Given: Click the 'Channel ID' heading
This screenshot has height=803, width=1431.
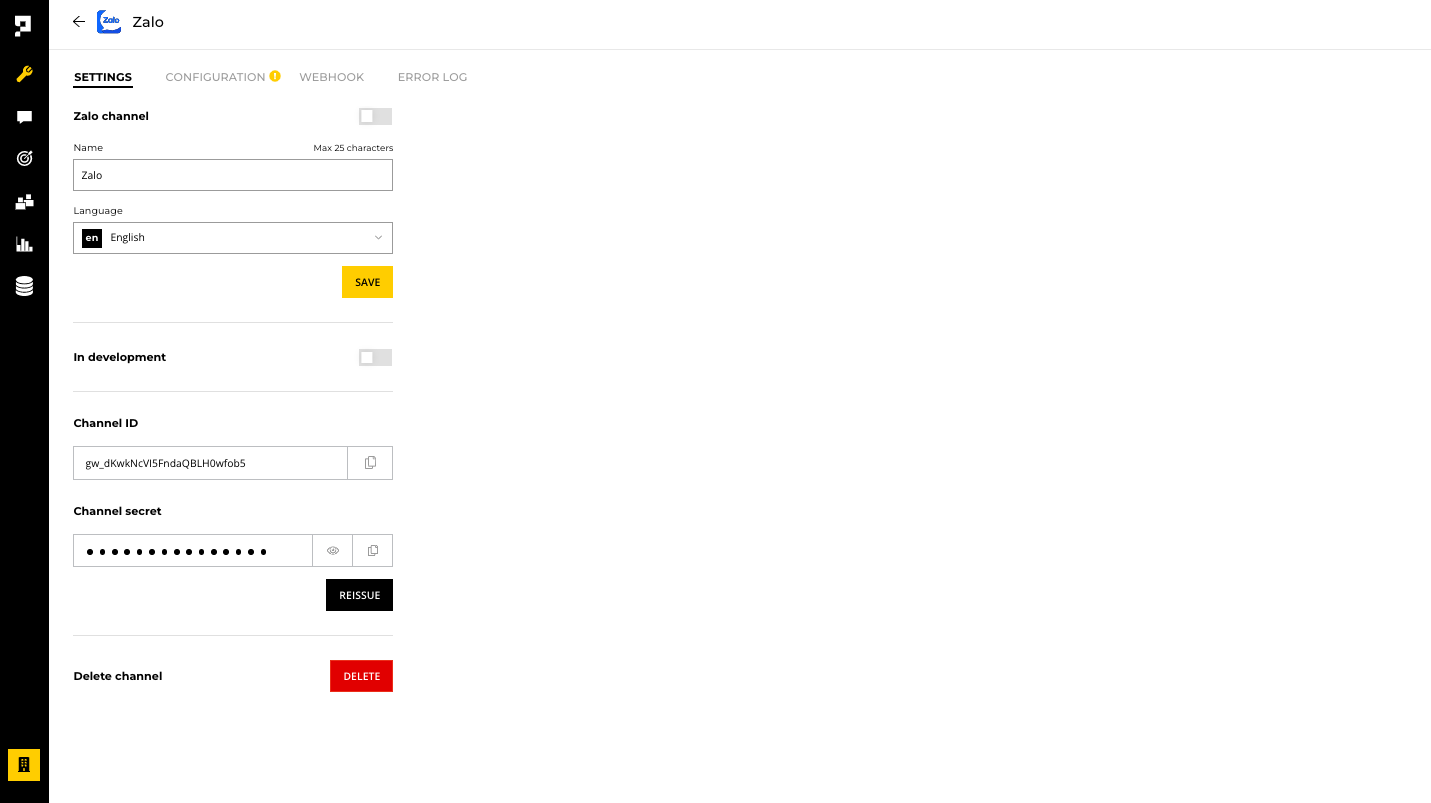Looking at the screenshot, I should pos(106,423).
